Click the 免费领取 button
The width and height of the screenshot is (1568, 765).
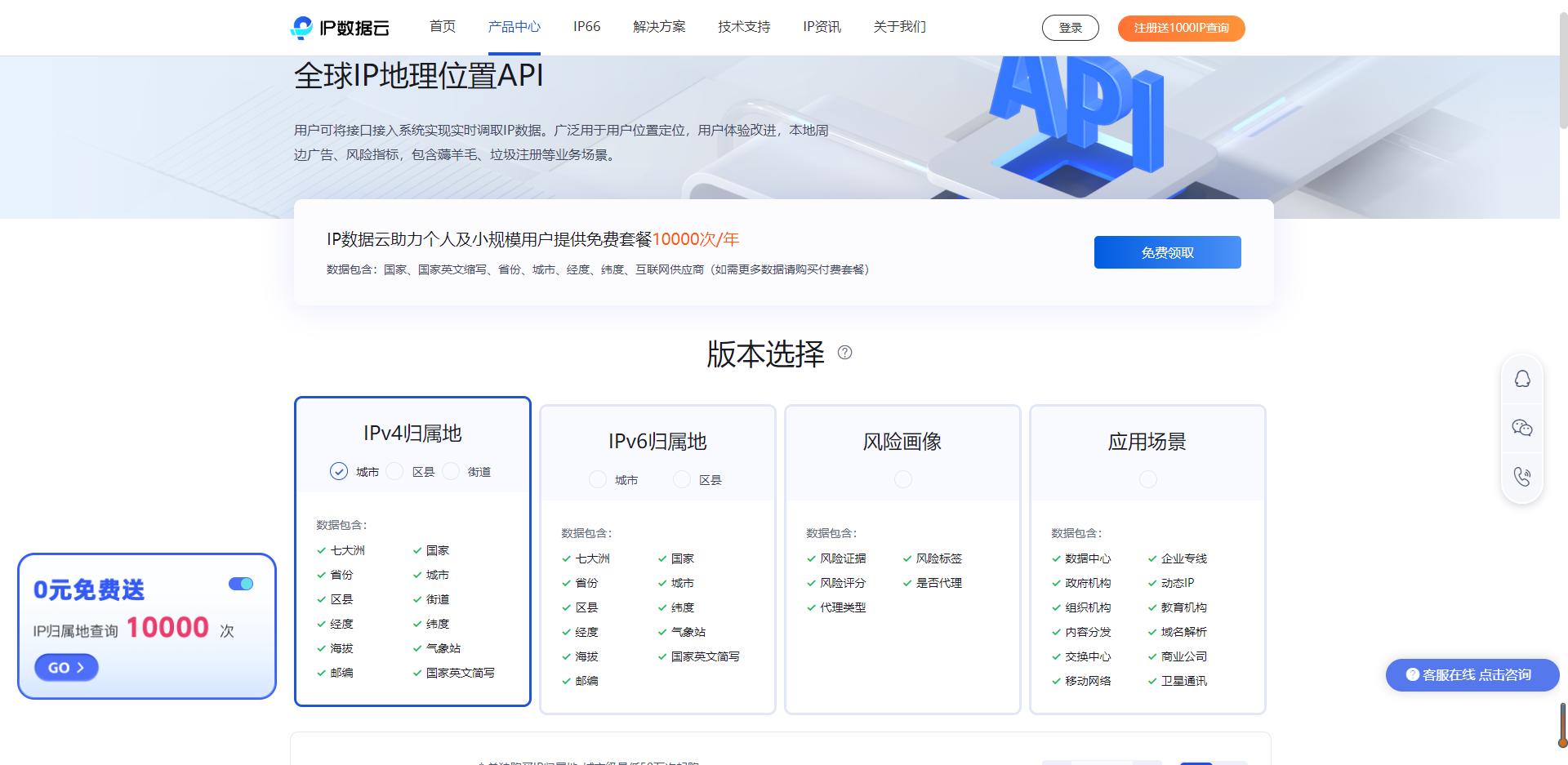1167,251
